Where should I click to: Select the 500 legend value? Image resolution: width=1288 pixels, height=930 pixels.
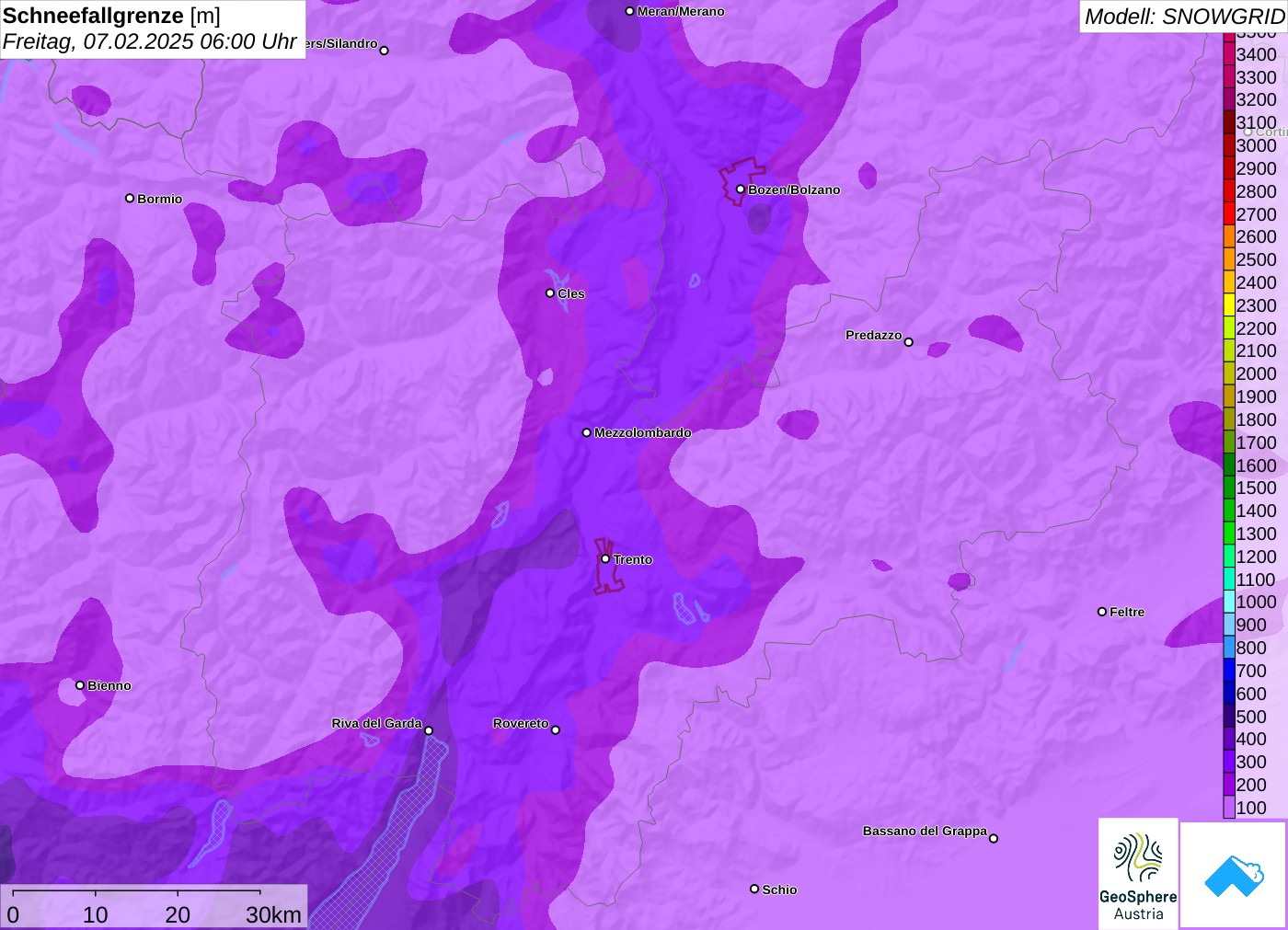(x=1251, y=717)
